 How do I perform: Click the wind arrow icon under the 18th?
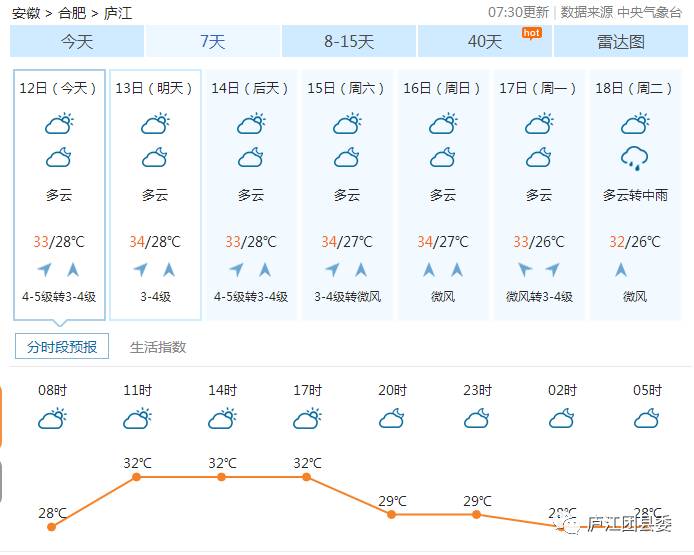click(621, 270)
